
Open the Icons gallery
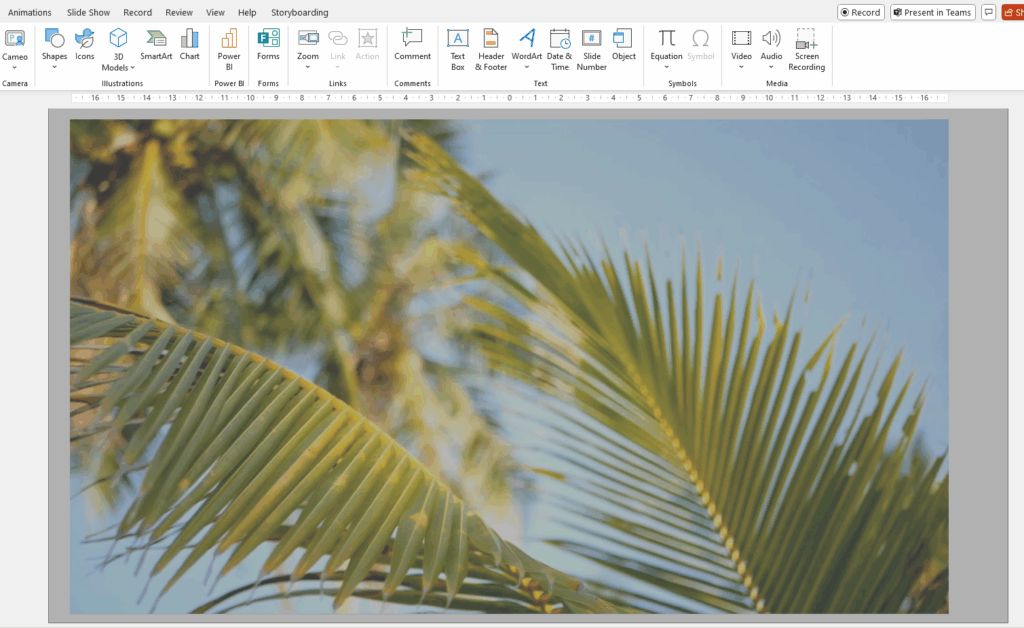tap(84, 44)
